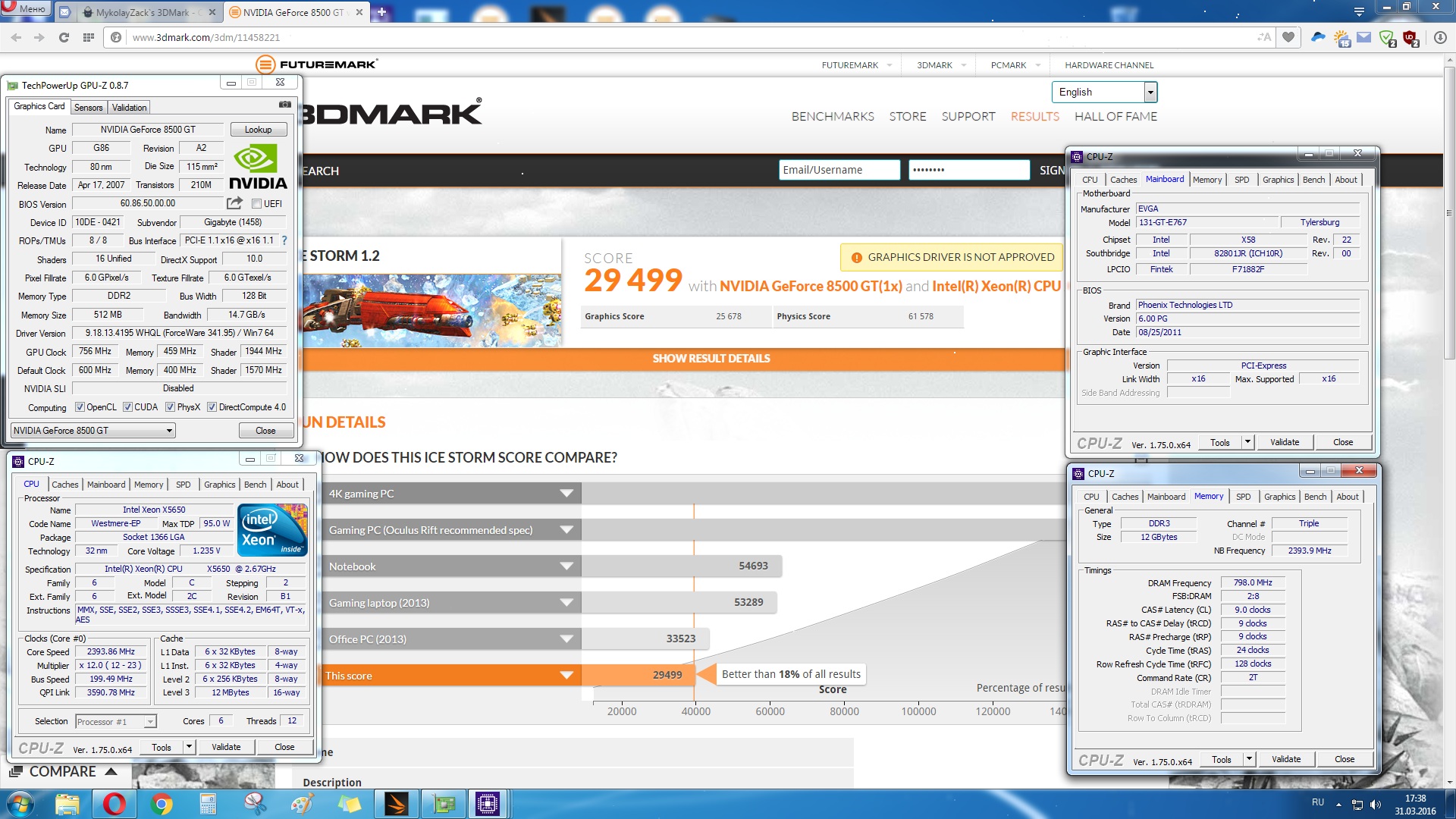The height and width of the screenshot is (819, 1456).
Task: Toggle DirectCompute 4.0 checkbox
Action: 212,407
